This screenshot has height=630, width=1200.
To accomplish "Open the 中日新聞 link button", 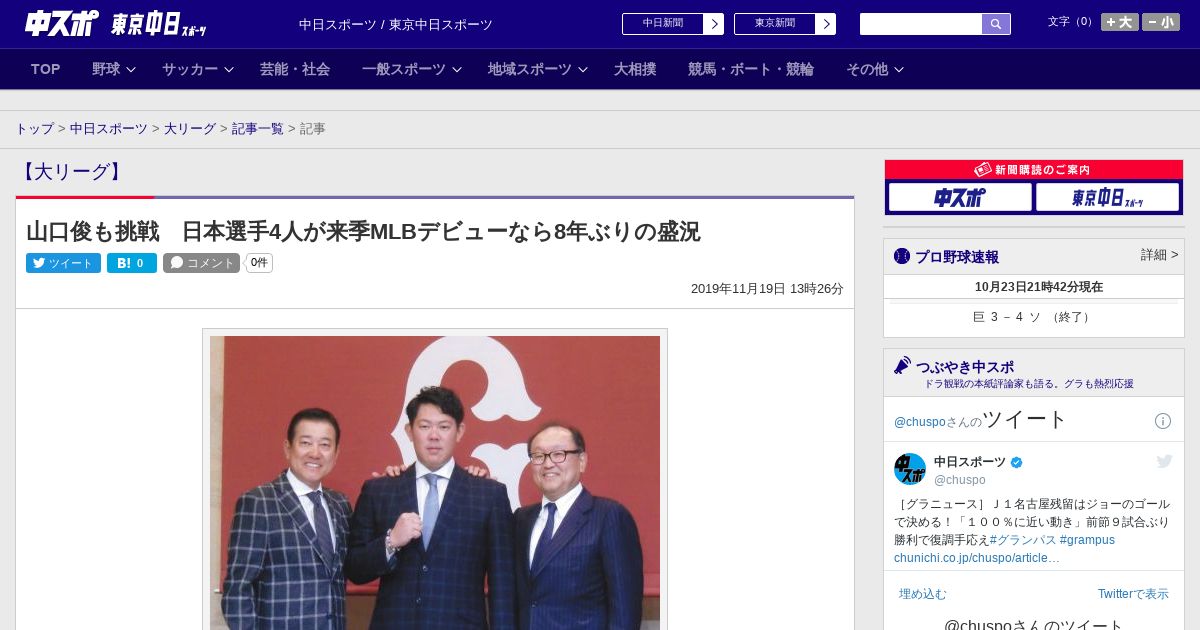I will coord(663,24).
